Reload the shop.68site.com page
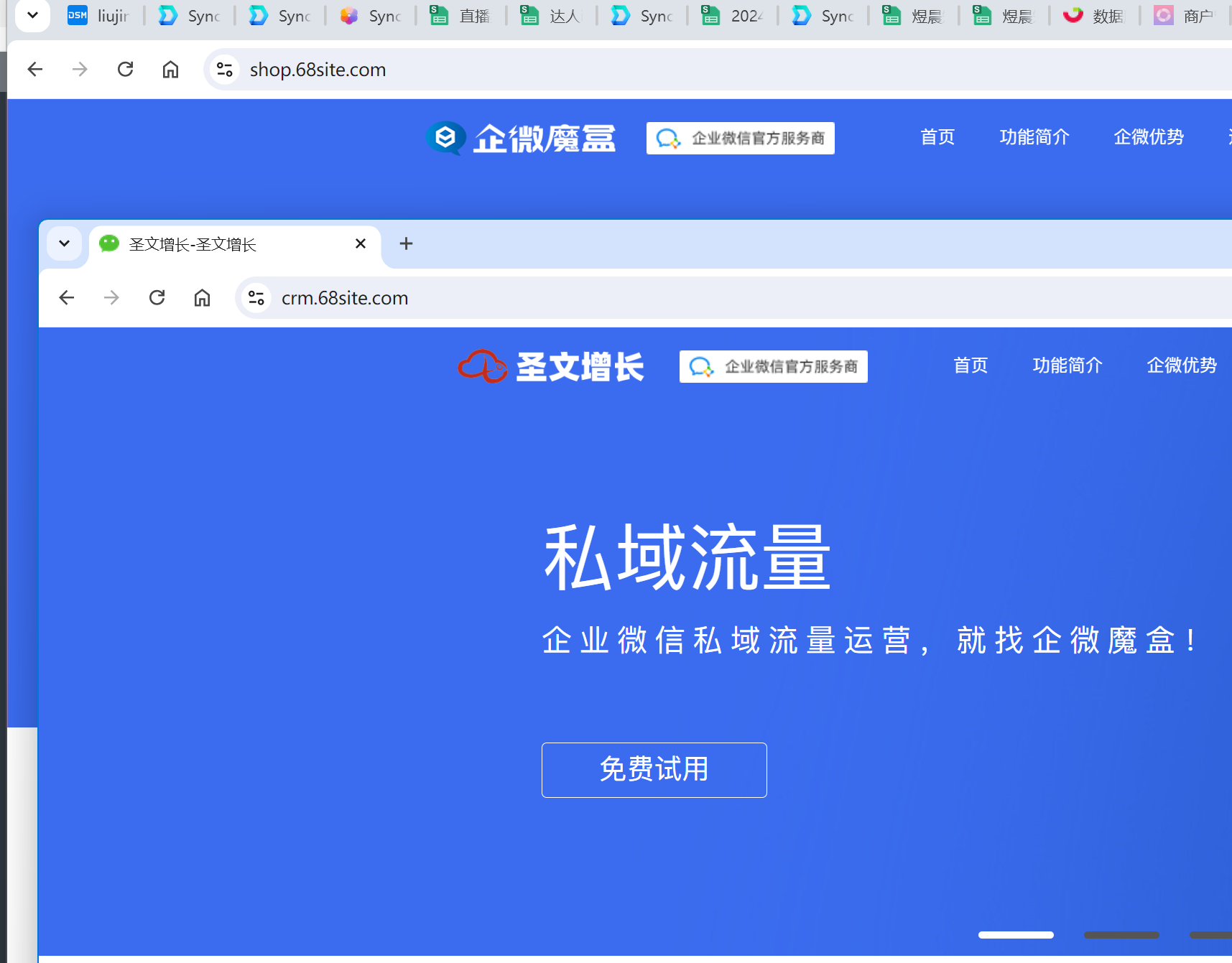This screenshot has width=1232, height=963. pos(125,69)
